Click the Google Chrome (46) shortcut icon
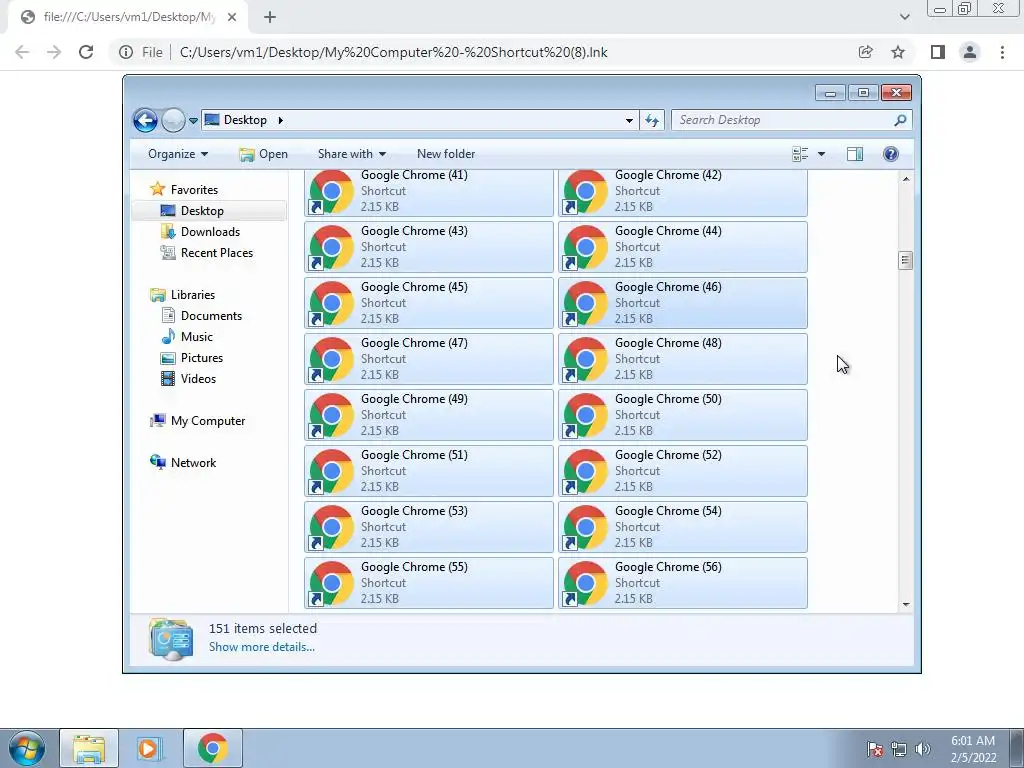The height and width of the screenshot is (768, 1024). (x=585, y=303)
